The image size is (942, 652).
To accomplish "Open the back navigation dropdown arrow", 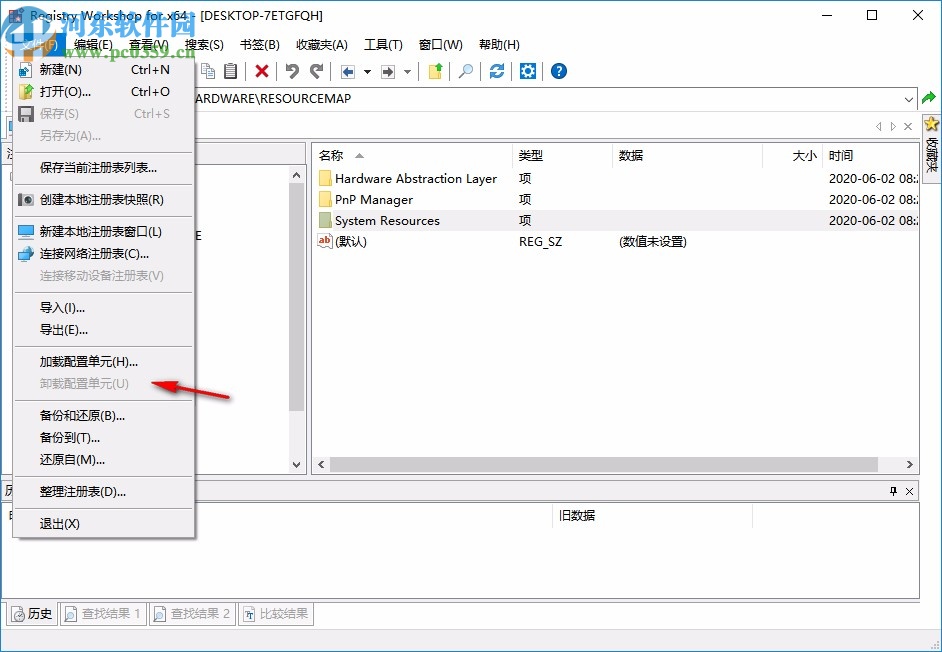I will (365, 71).
